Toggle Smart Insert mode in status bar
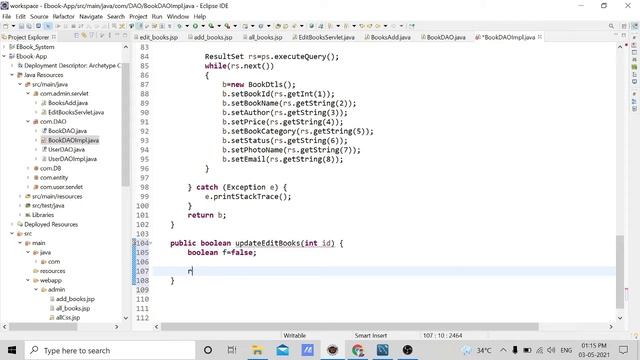 tap(371, 336)
